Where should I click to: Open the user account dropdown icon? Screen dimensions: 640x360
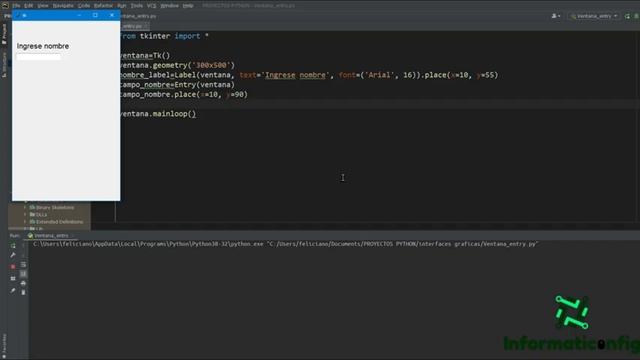556,16
